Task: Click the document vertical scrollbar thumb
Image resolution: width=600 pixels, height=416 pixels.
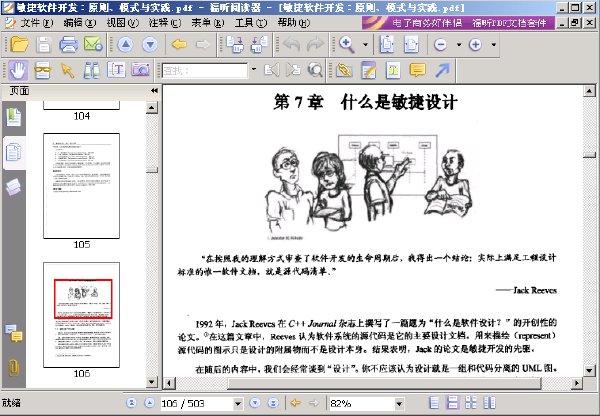Action: point(589,155)
